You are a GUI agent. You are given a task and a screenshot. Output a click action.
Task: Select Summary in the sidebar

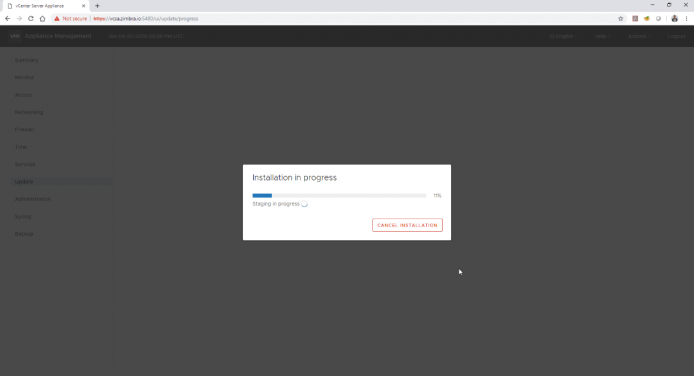coord(27,60)
